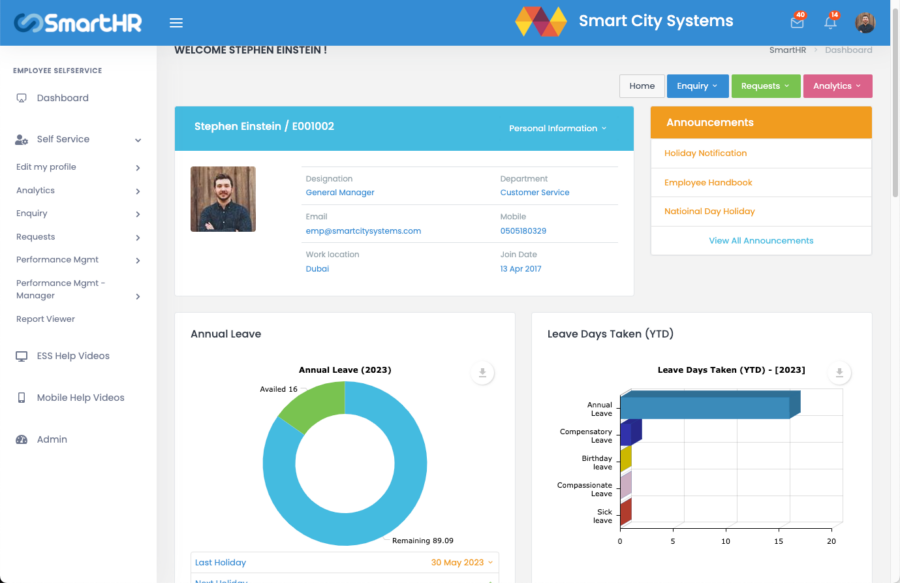Expand the Performance Mgmt submenu

[x=138, y=261]
